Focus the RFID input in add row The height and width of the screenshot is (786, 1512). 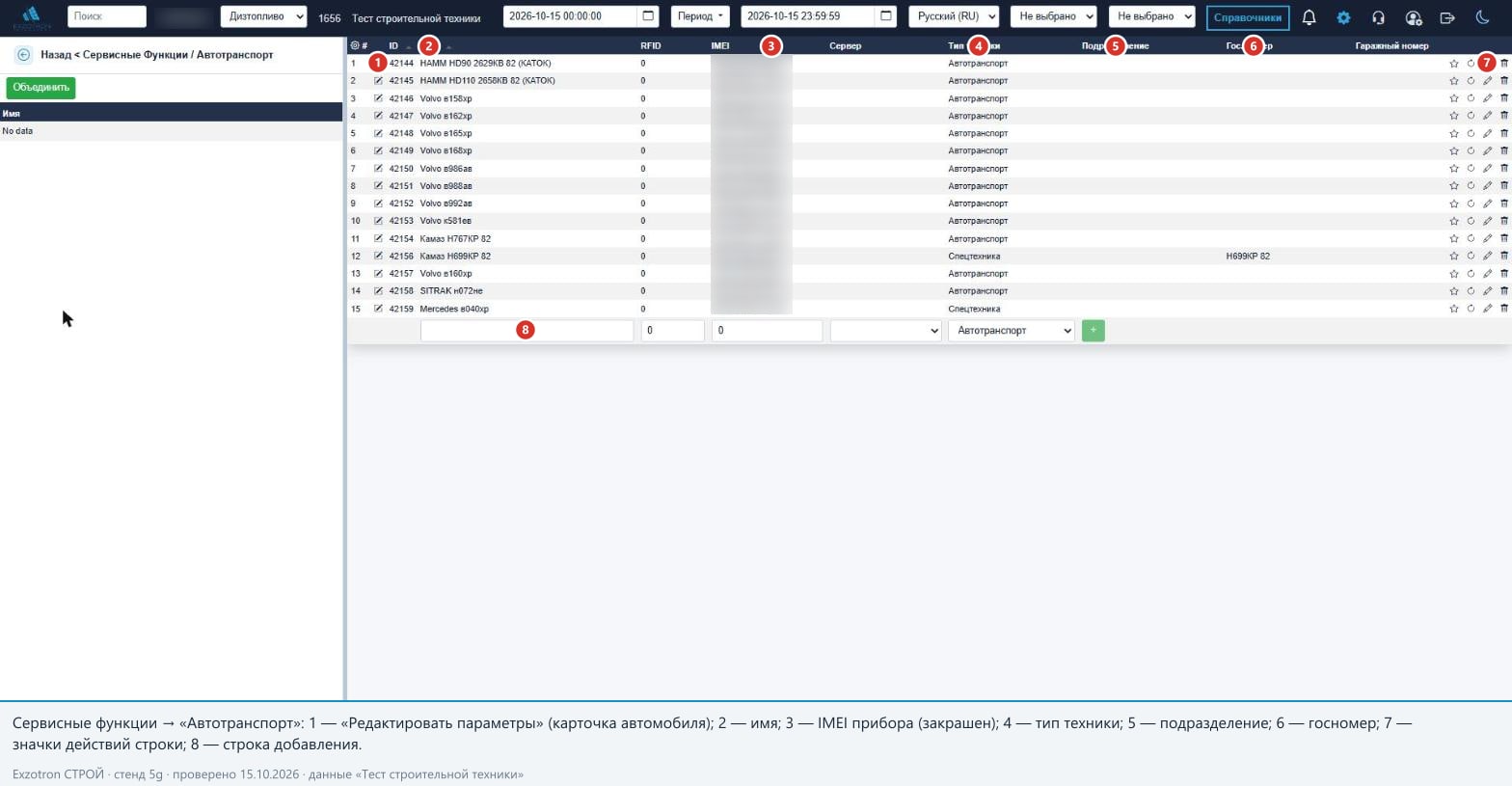(x=672, y=331)
